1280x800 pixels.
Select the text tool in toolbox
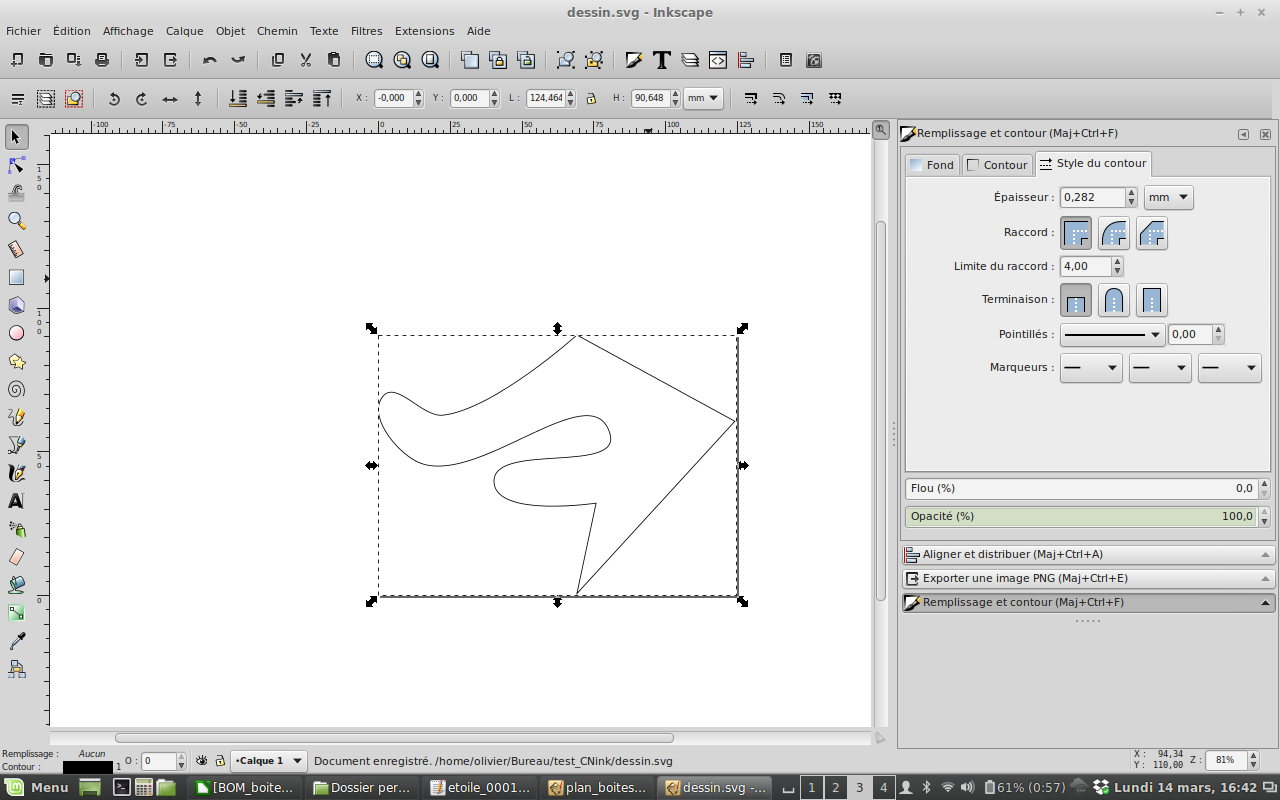point(16,501)
